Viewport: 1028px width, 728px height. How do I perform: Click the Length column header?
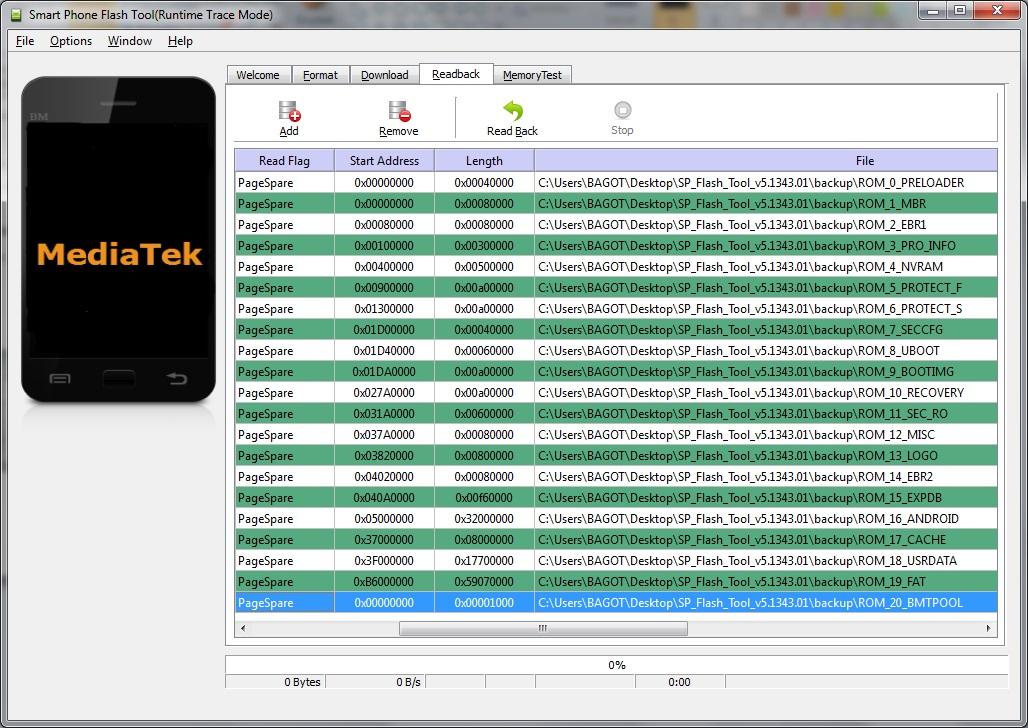pos(484,160)
